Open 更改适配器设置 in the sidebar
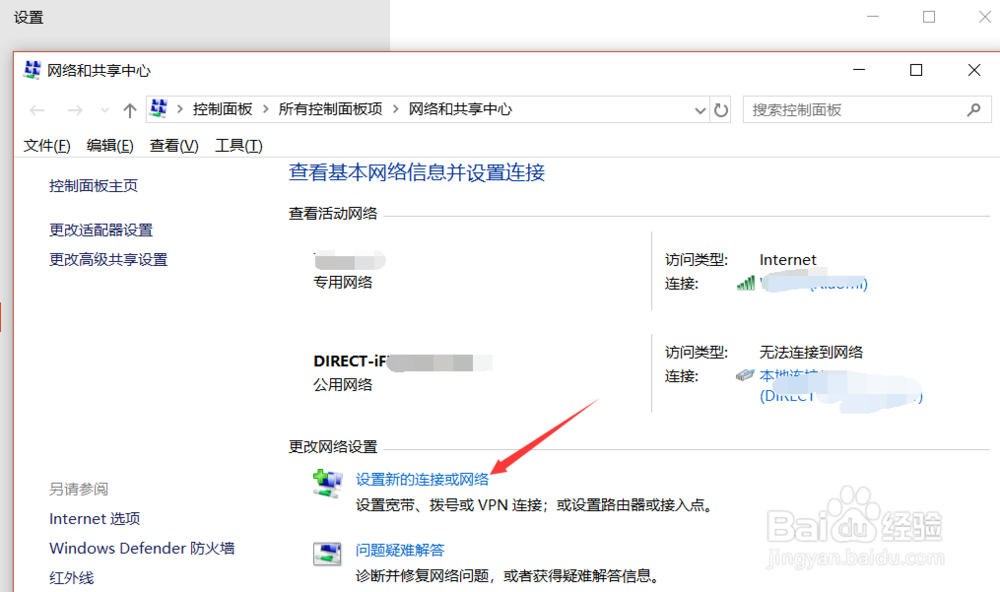Screen dimensions: 1000x592 pos(102,229)
